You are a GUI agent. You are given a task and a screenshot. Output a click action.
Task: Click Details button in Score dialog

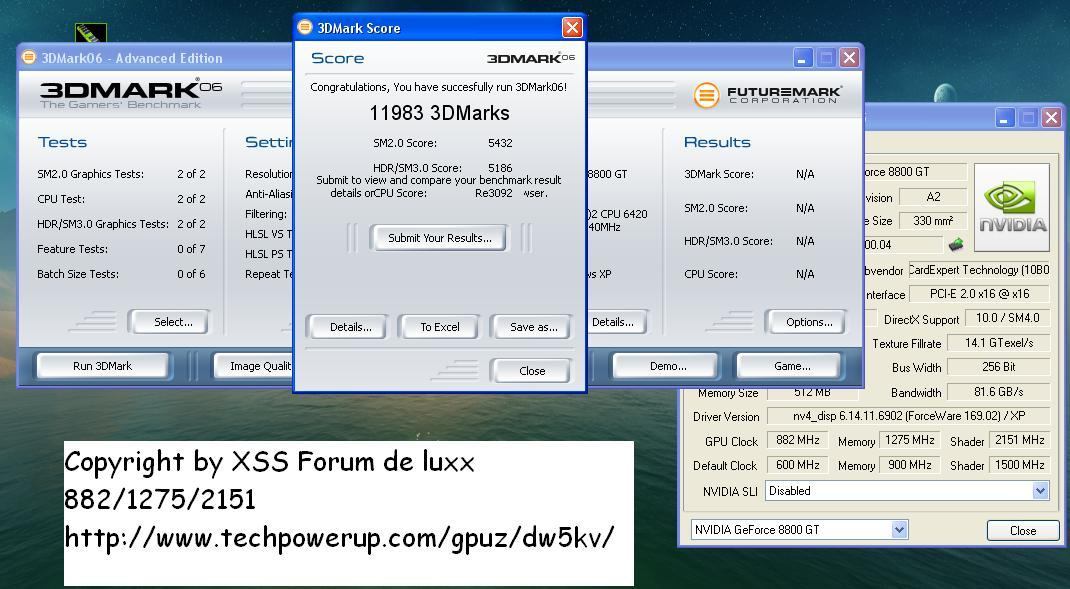pos(351,327)
